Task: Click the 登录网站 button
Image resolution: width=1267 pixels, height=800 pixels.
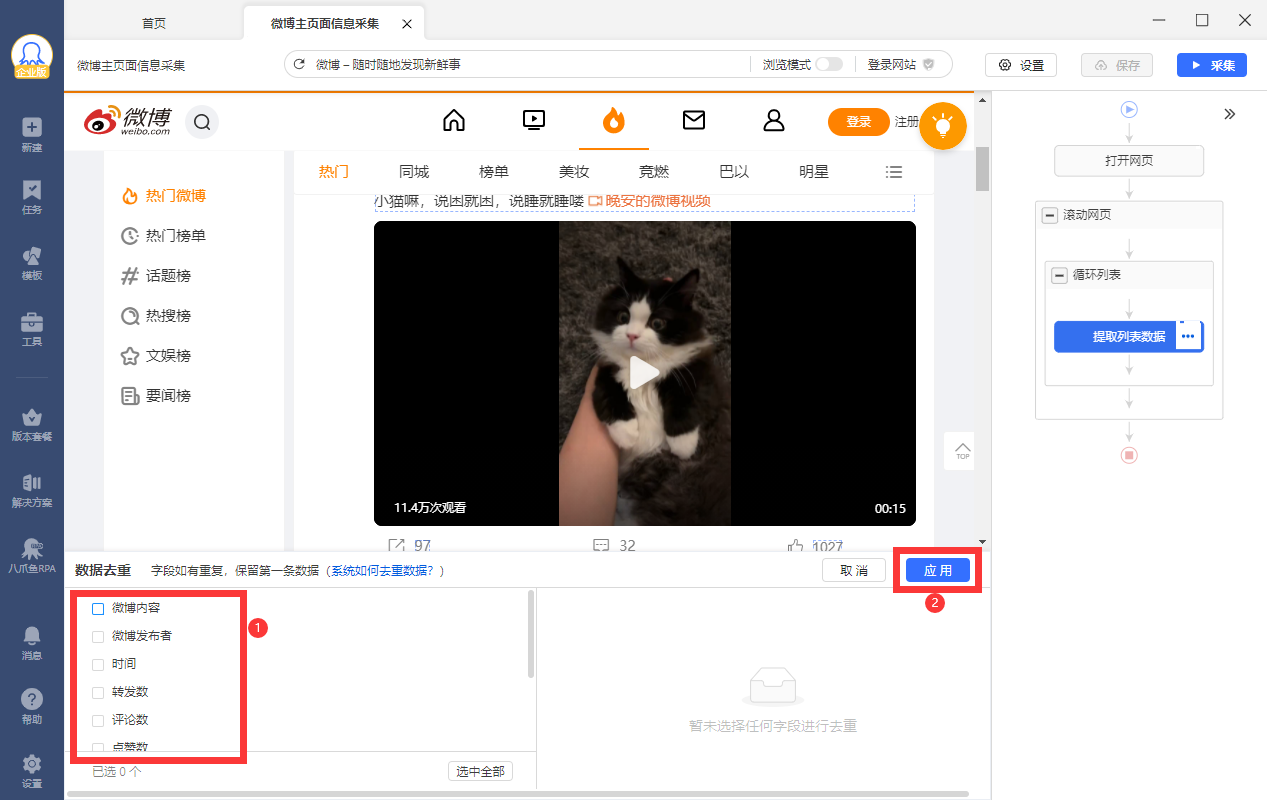Action: click(901, 64)
